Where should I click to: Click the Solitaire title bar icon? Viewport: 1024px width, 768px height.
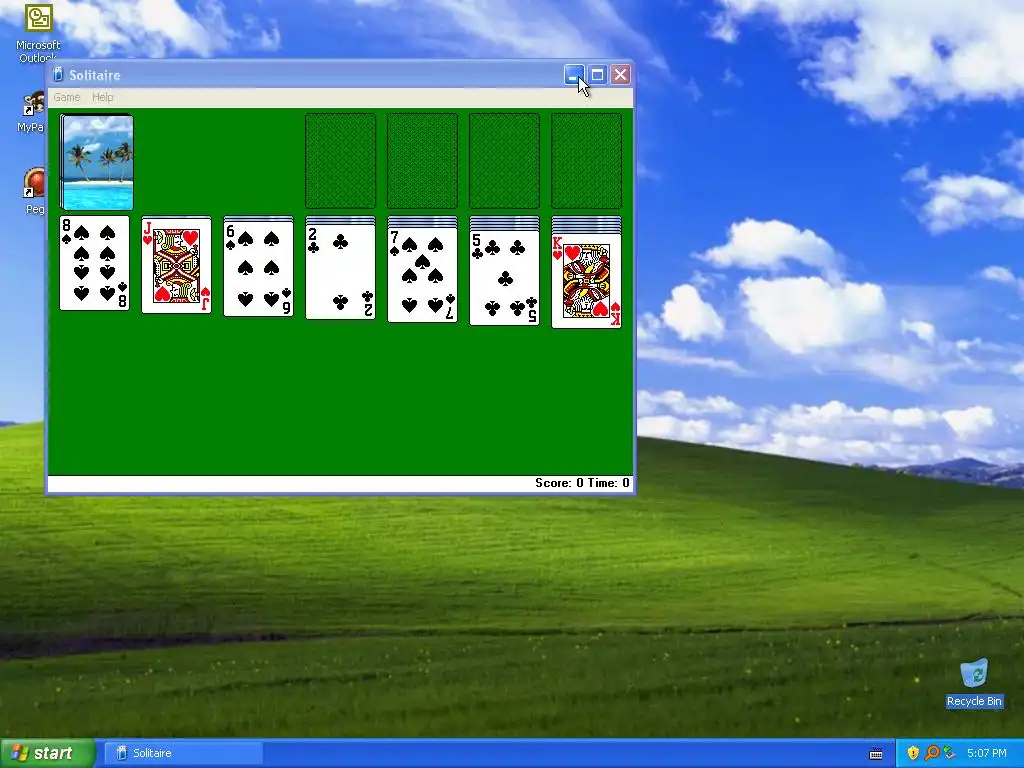[x=58, y=74]
